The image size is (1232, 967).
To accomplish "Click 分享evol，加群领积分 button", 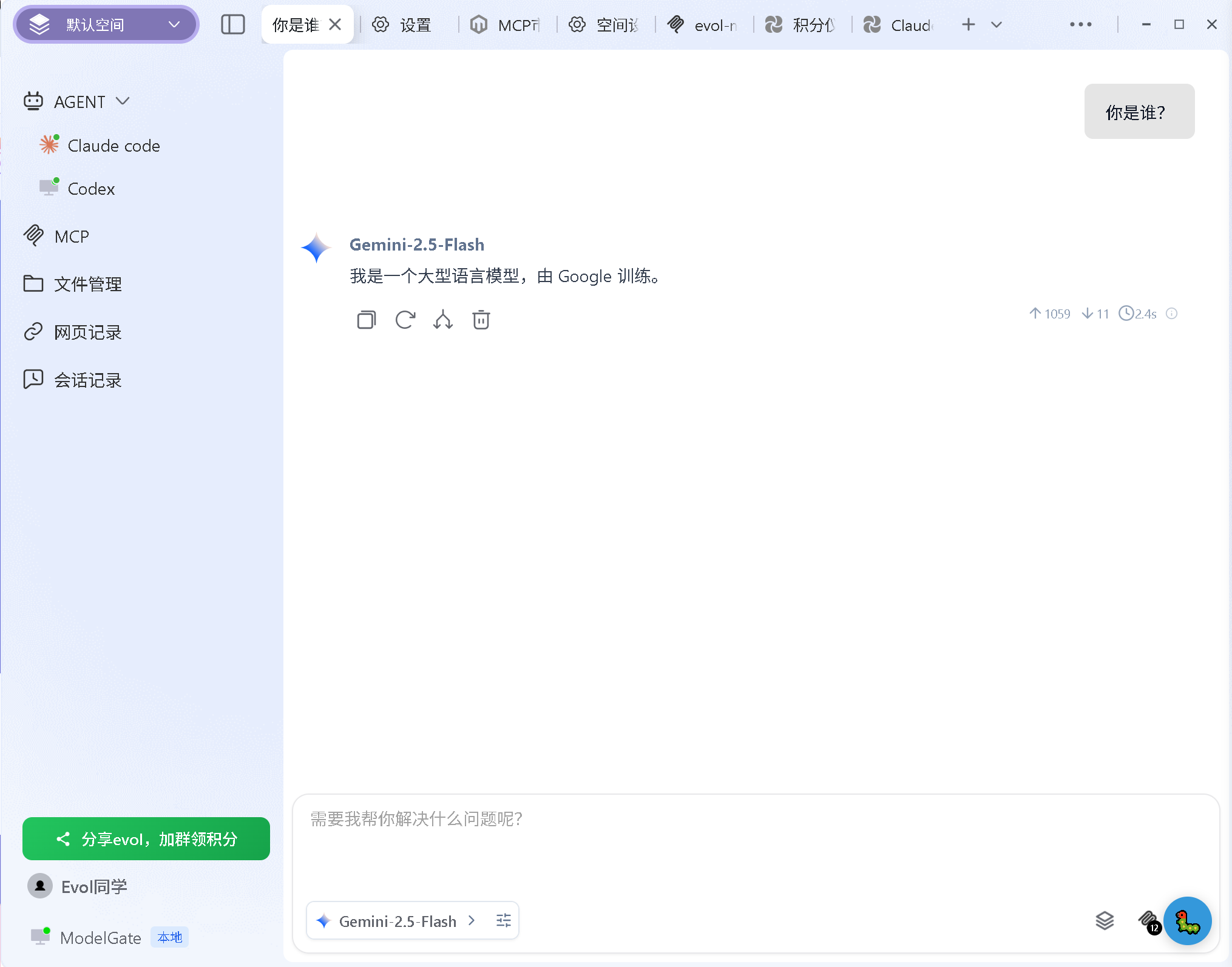I will (x=146, y=839).
